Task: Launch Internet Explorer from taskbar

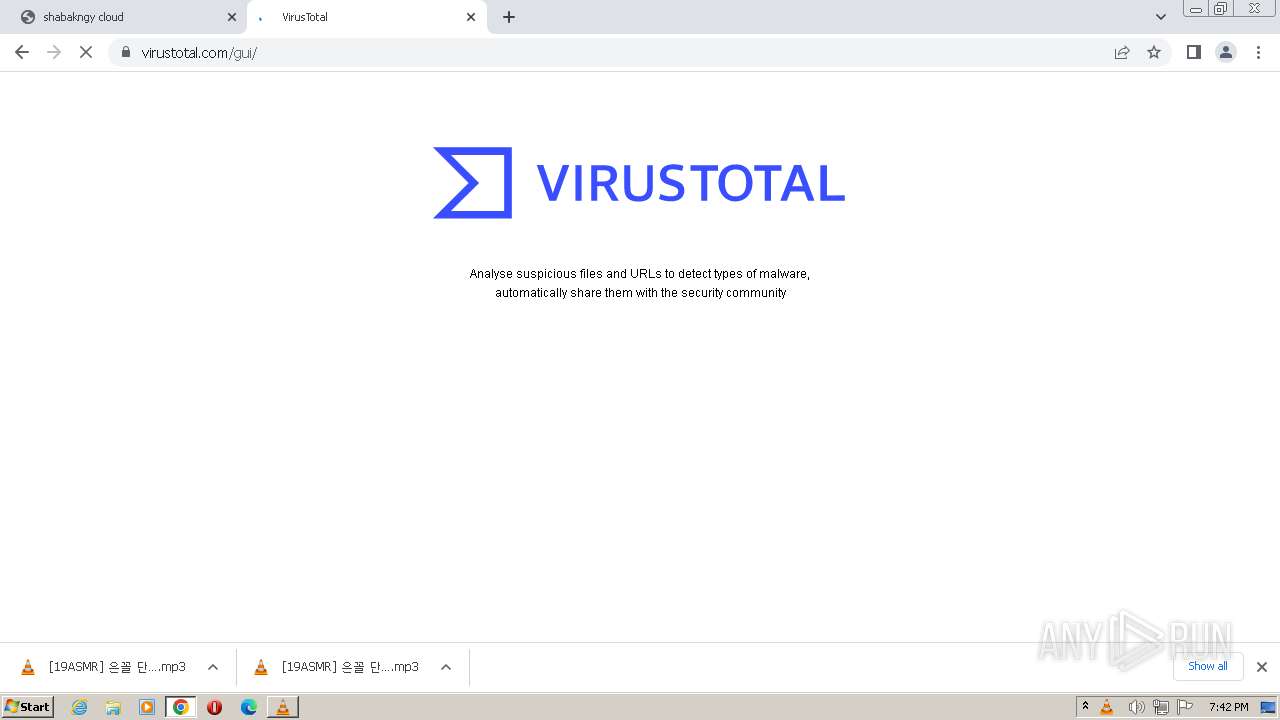Action: 80,707
